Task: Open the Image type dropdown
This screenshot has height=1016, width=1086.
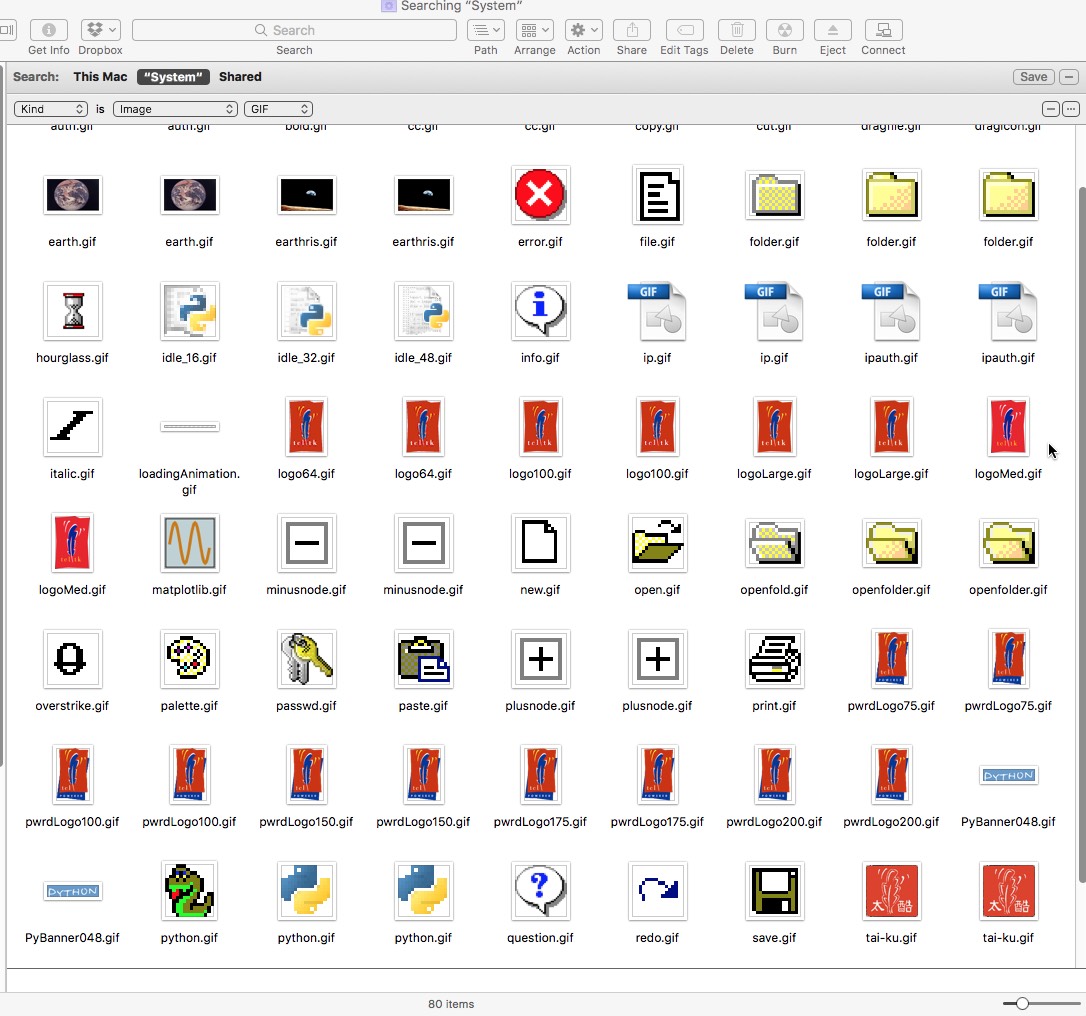Action: [175, 109]
